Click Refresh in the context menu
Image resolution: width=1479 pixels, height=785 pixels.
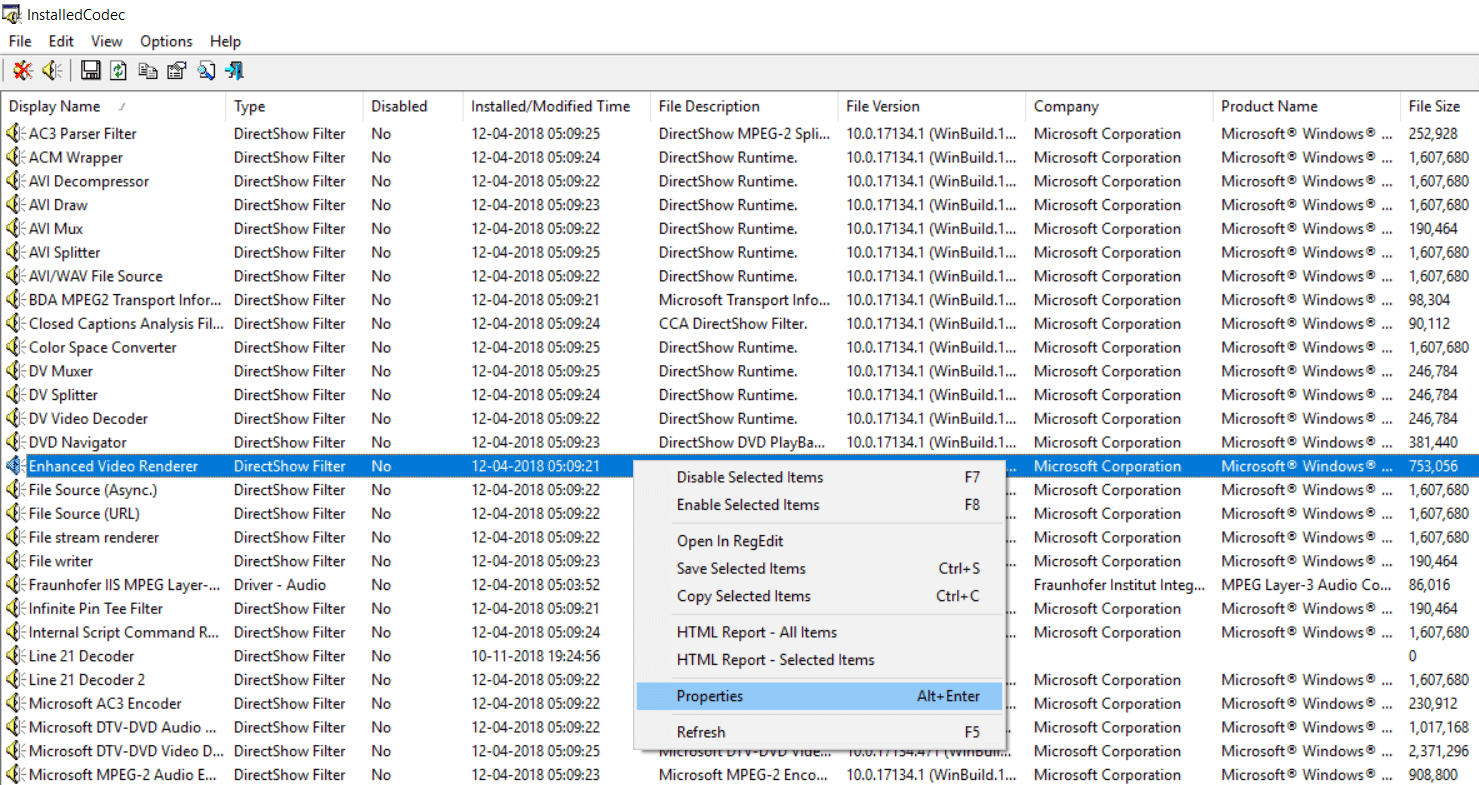point(701,732)
